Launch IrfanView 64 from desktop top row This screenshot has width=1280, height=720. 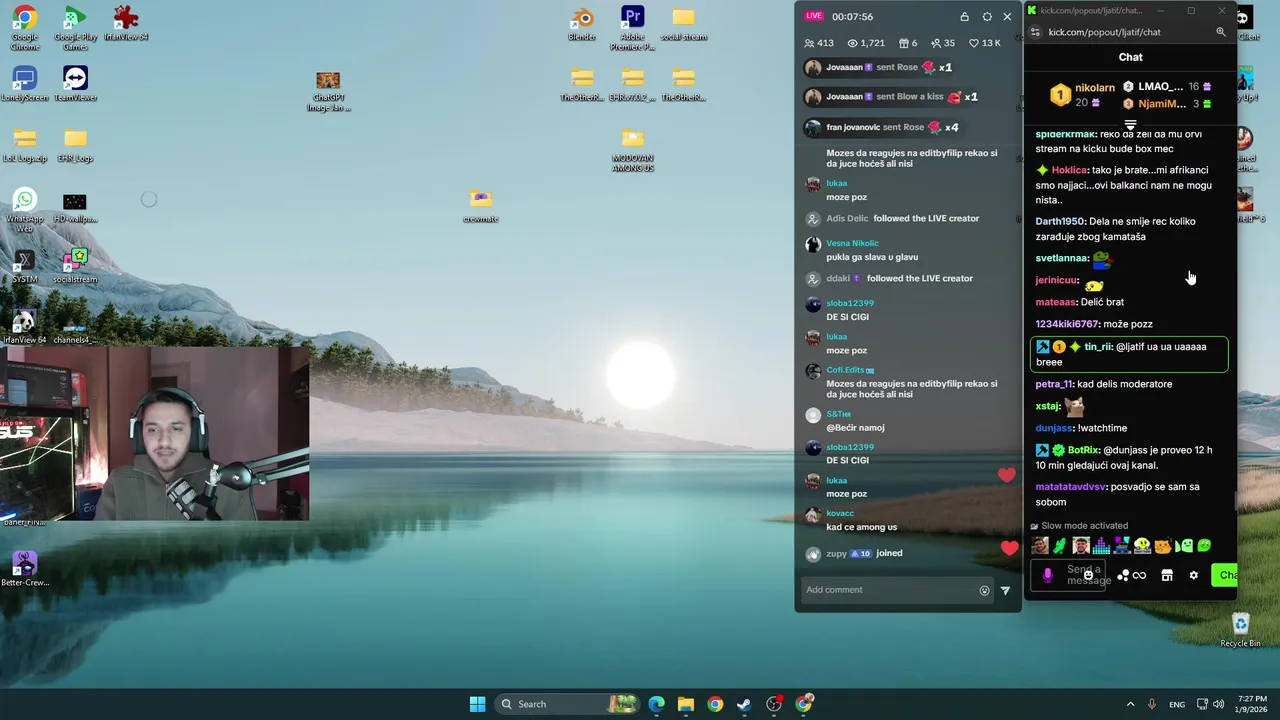tap(125, 23)
